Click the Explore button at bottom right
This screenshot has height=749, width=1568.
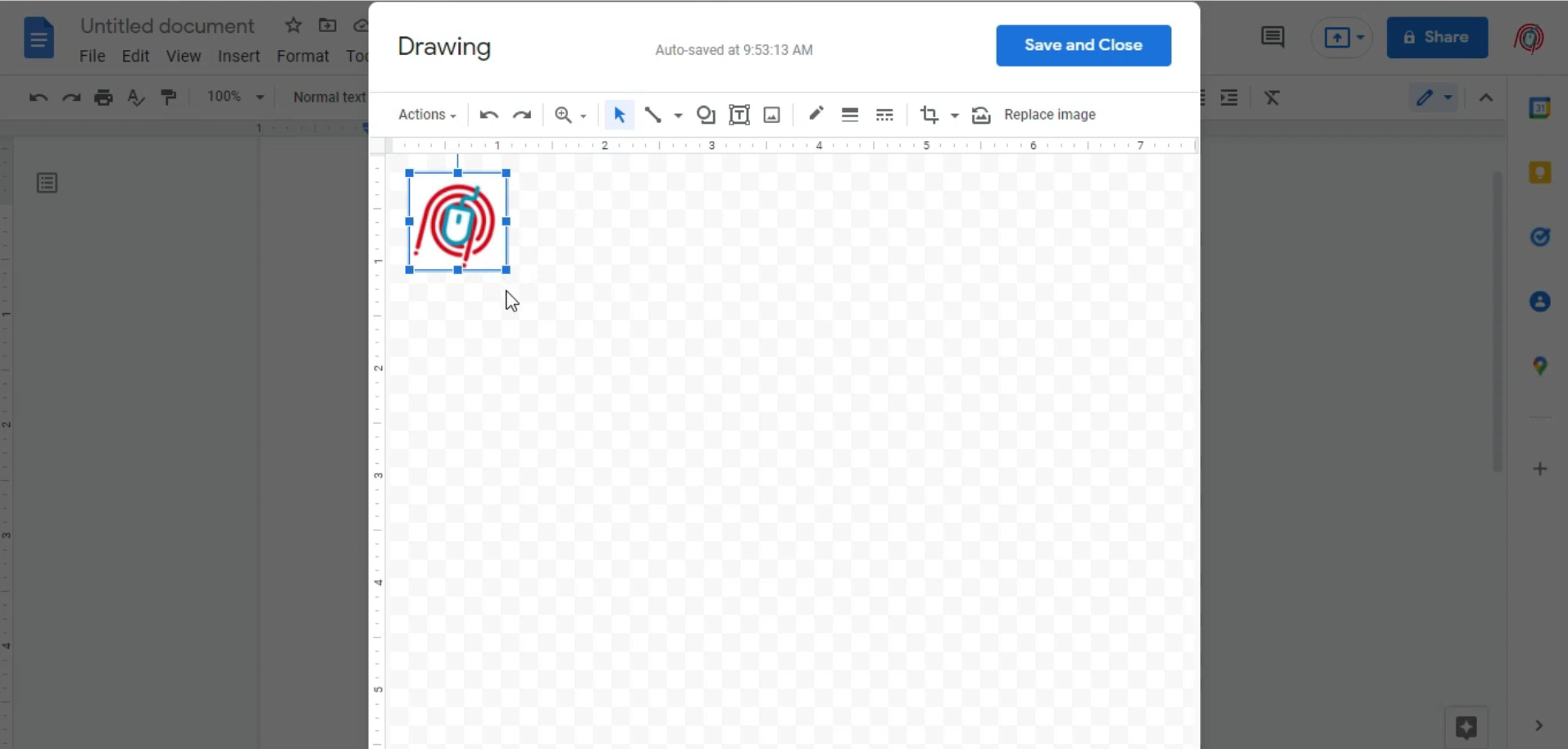(x=1466, y=727)
